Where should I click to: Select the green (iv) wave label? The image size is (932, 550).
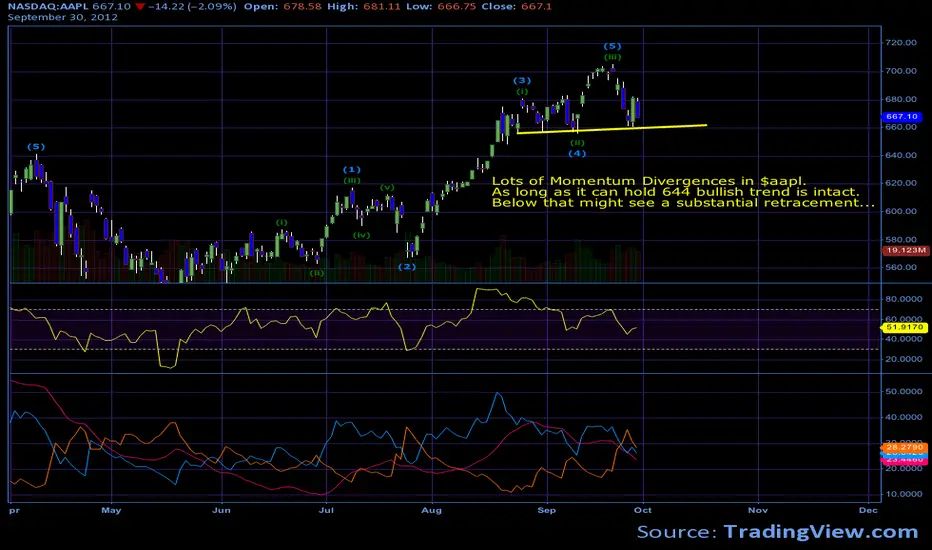[x=361, y=235]
